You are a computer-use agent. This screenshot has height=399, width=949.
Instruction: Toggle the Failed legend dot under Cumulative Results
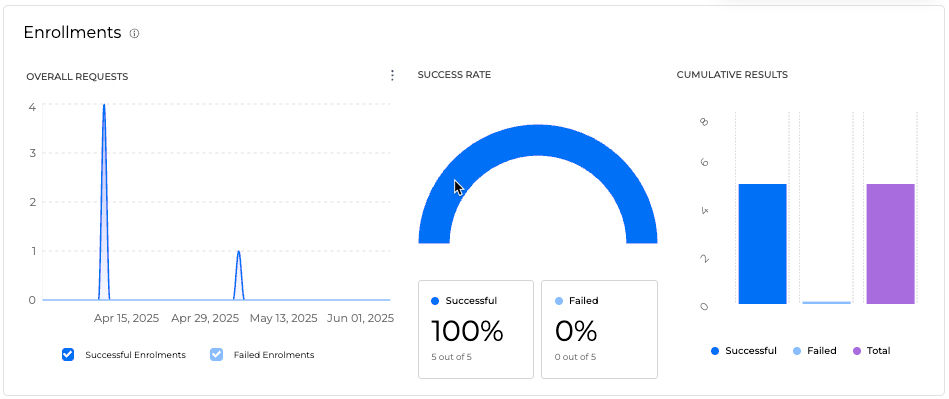pyautogui.click(x=796, y=351)
